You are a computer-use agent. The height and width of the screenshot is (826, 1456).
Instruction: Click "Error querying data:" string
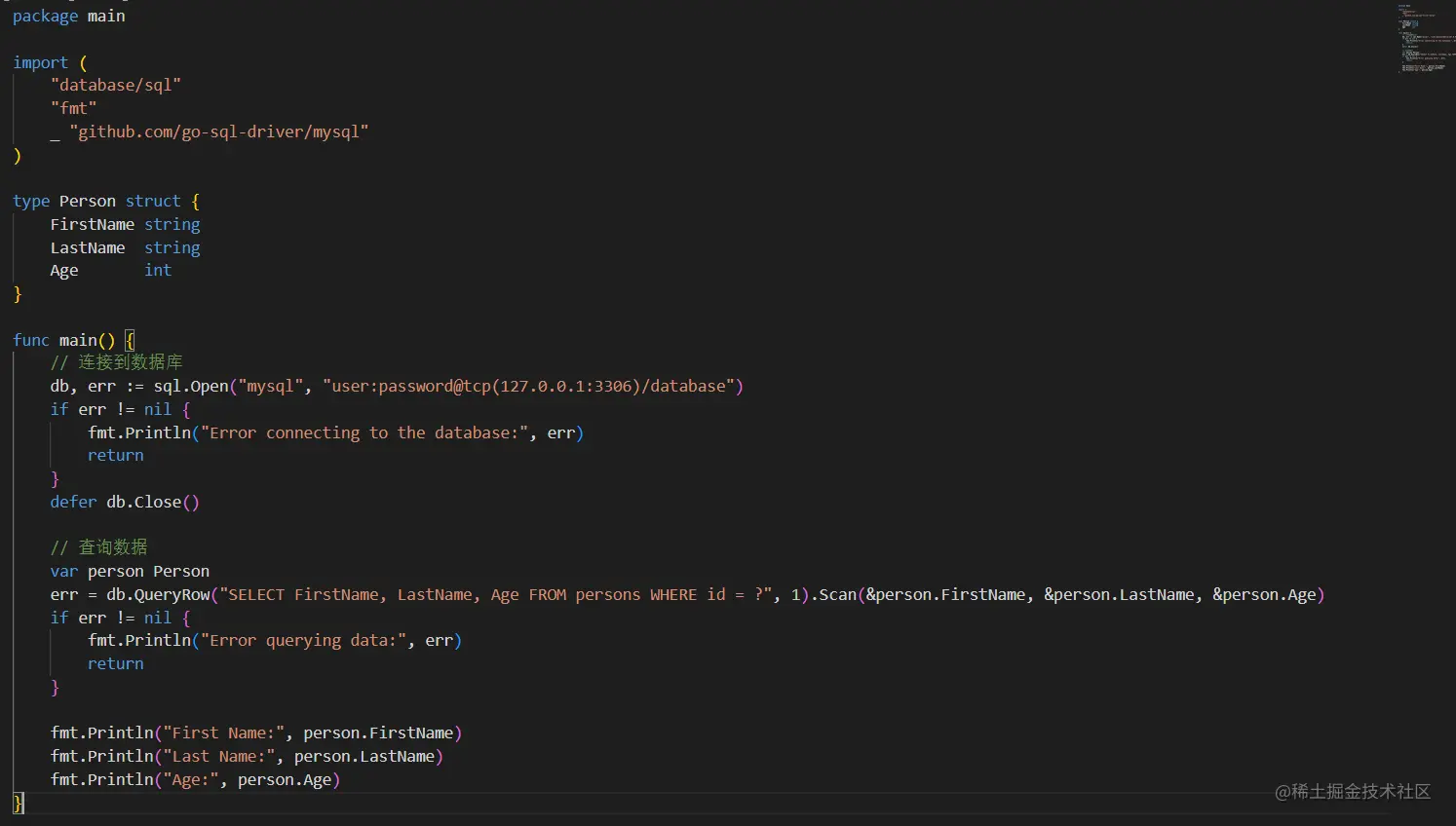coord(303,641)
